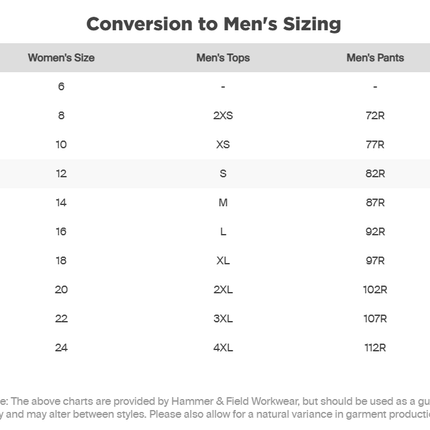Viewport: 430px width, 430px height.
Task: Click the 2XS men's tops cell
Action: click(223, 116)
